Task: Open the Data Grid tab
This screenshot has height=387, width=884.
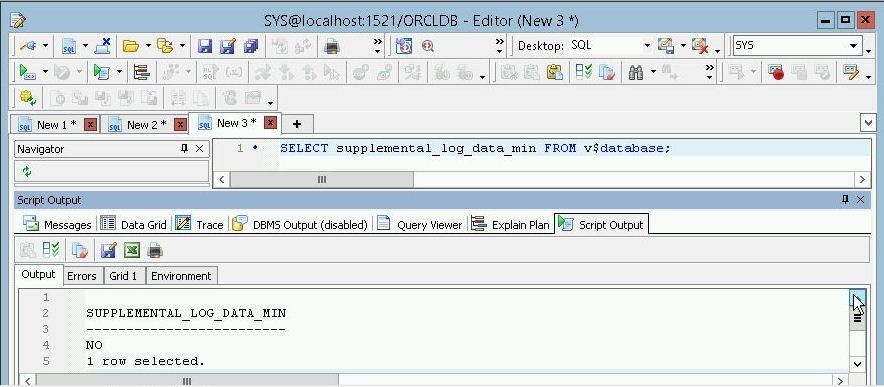Action: click(133, 224)
